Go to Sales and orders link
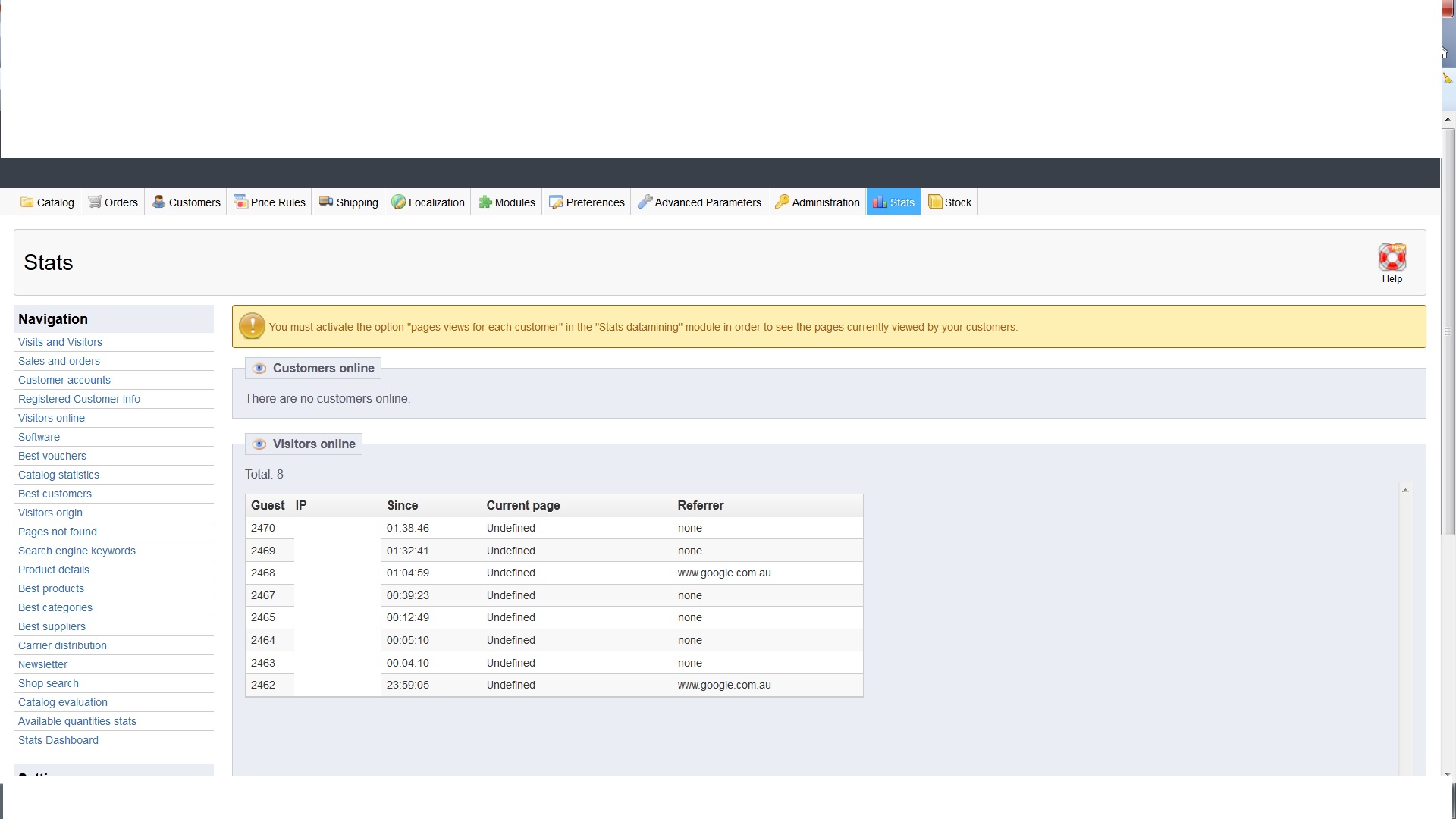Viewport: 1456px width, 819px height. tap(59, 361)
